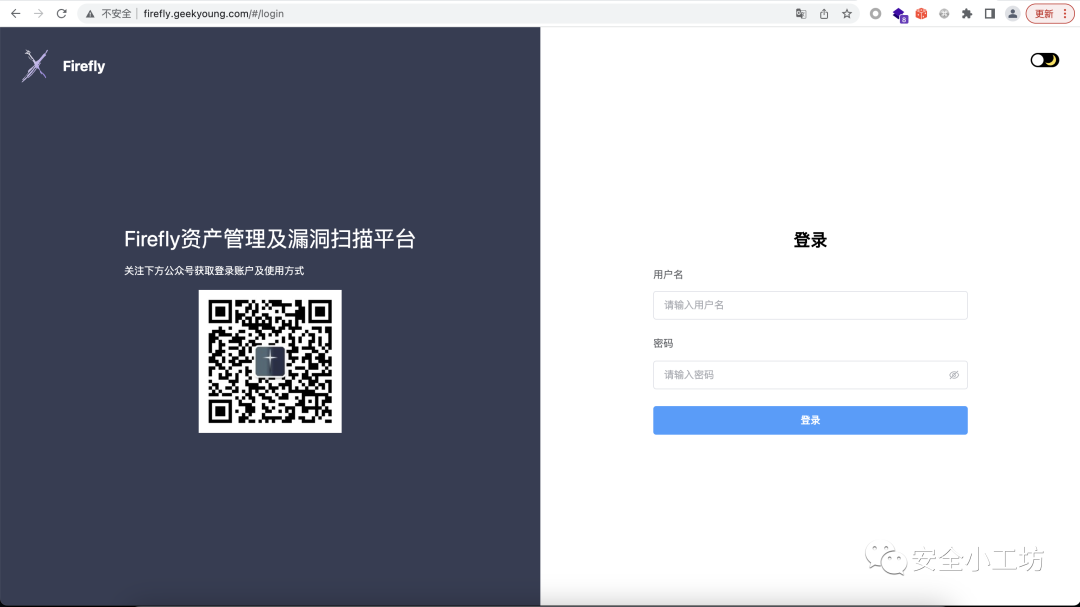Click the firefly.geekyoung.com URL in address bar

pyautogui.click(x=214, y=14)
